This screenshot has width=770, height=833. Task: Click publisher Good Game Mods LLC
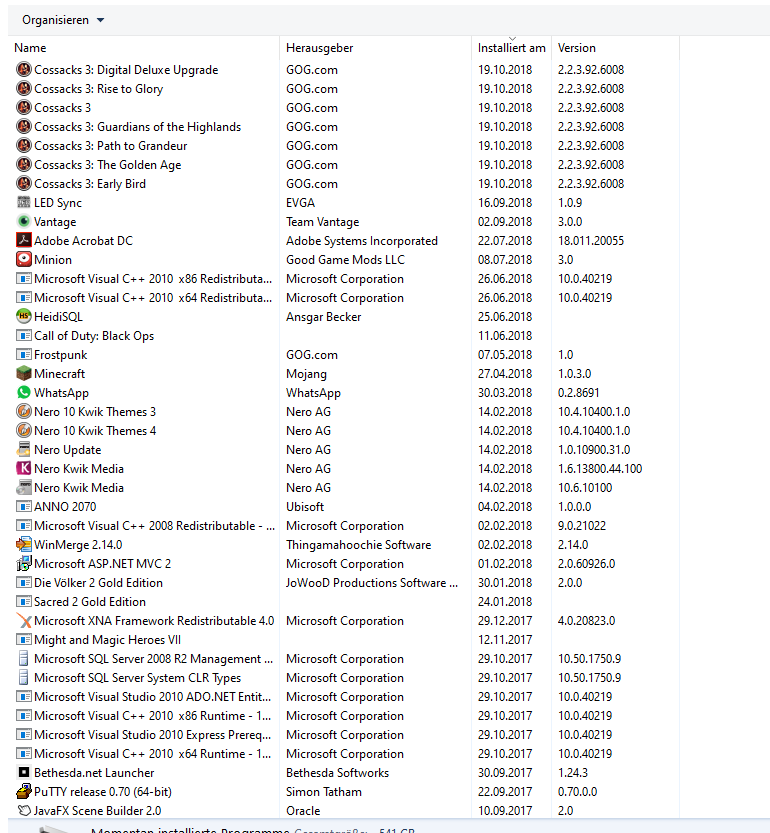click(345, 260)
